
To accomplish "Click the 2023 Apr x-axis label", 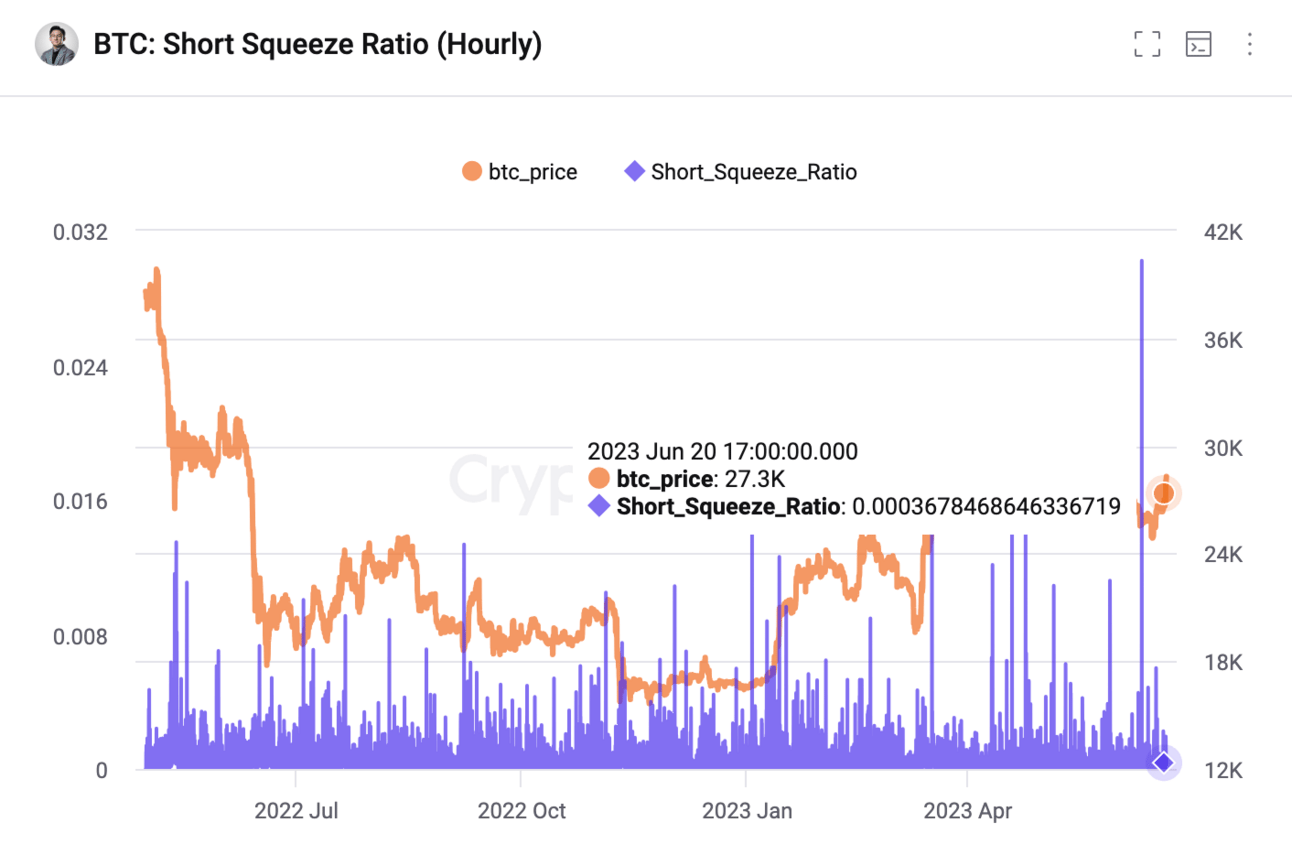I will click(x=967, y=810).
